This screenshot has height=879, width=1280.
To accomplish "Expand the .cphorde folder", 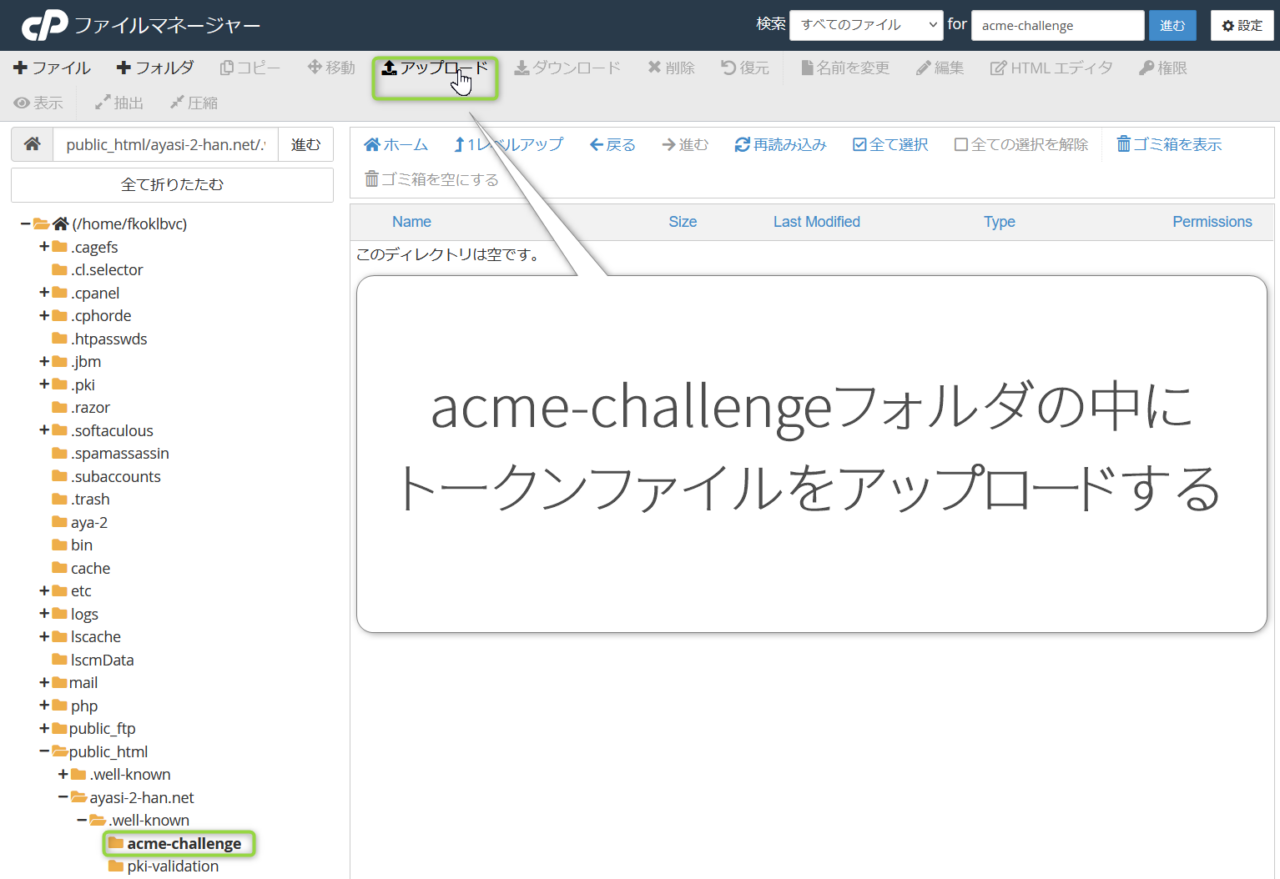I will (44, 316).
